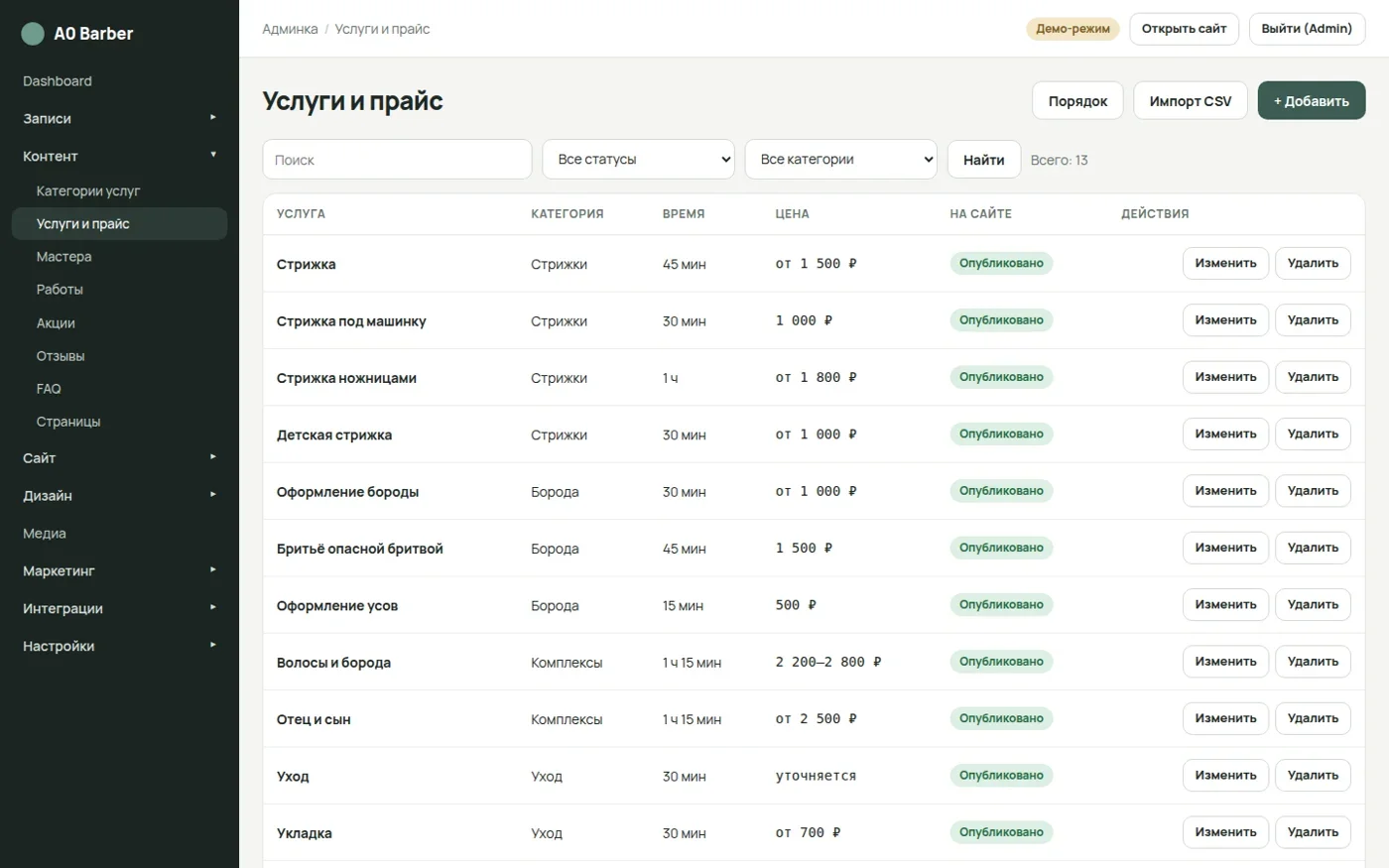Click Изменить for Отец и сын
1389x868 pixels.
(x=1225, y=718)
